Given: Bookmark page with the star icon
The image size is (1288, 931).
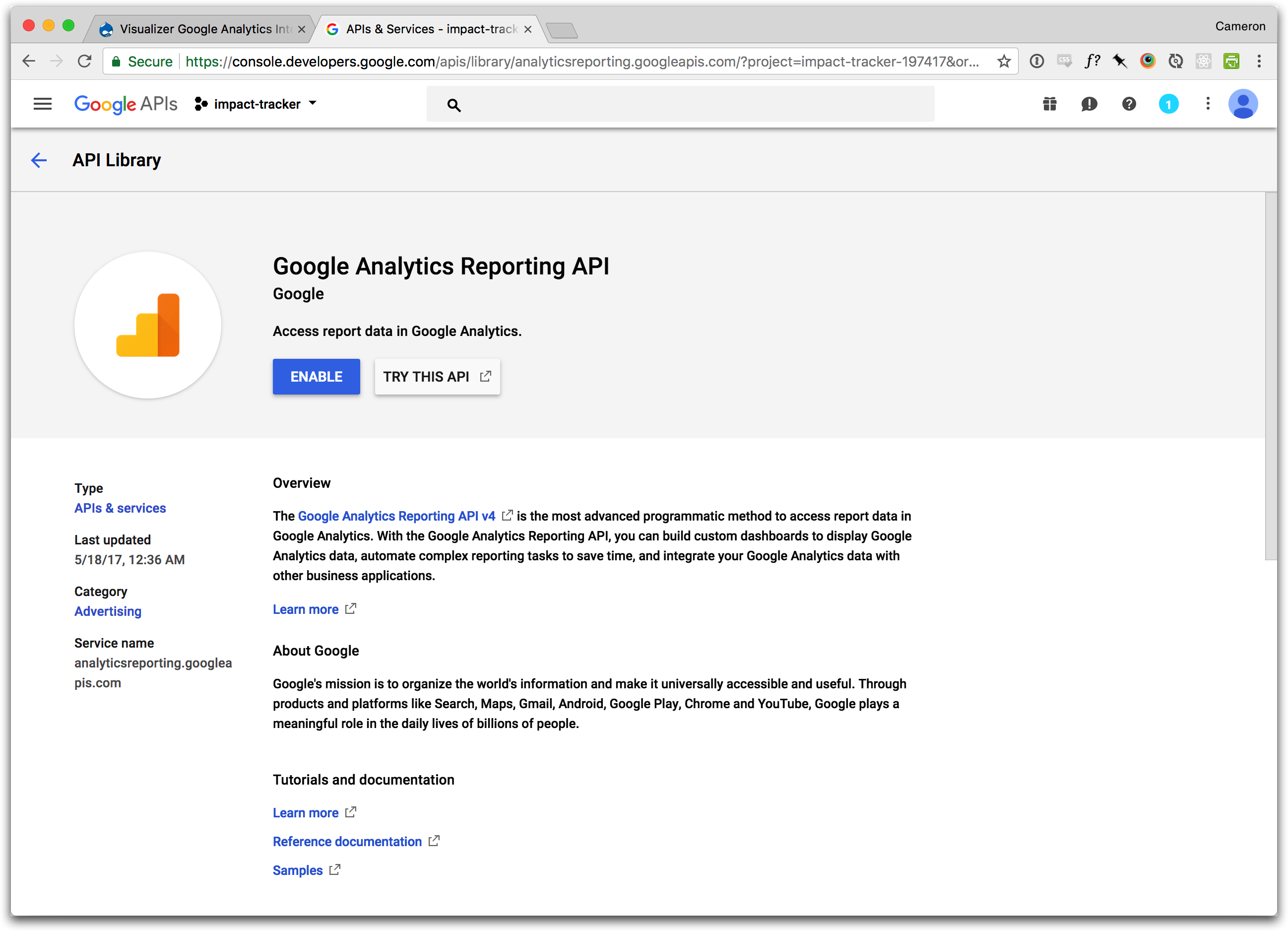Looking at the screenshot, I should pyautogui.click(x=1004, y=62).
